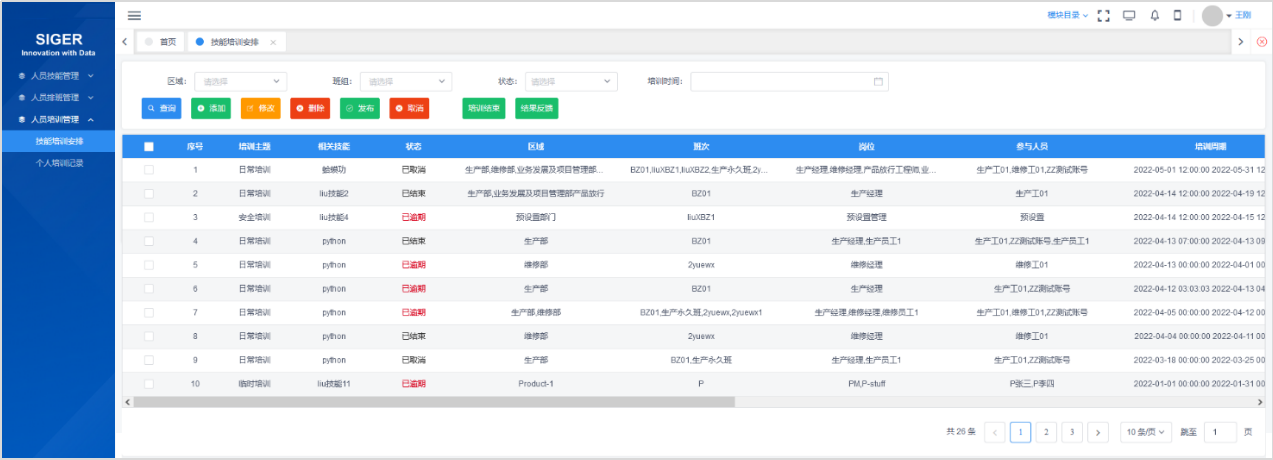Check the checkbox for row 5

coord(149,265)
